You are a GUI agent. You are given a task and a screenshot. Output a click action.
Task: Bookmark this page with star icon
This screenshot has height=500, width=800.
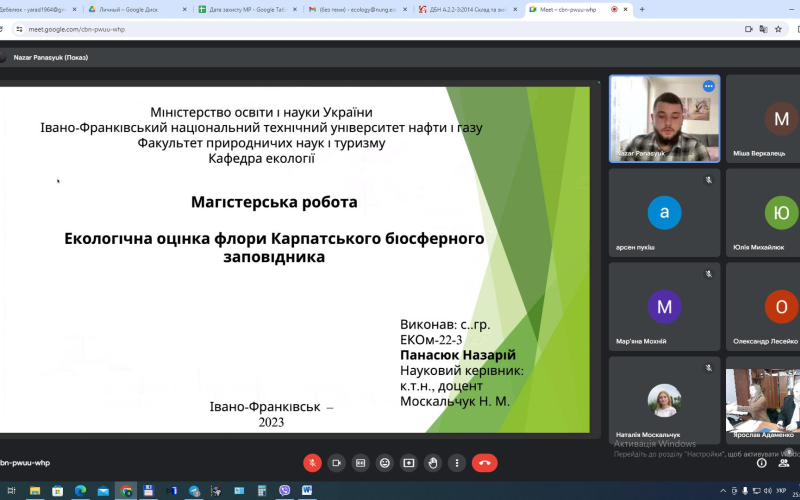(778, 29)
